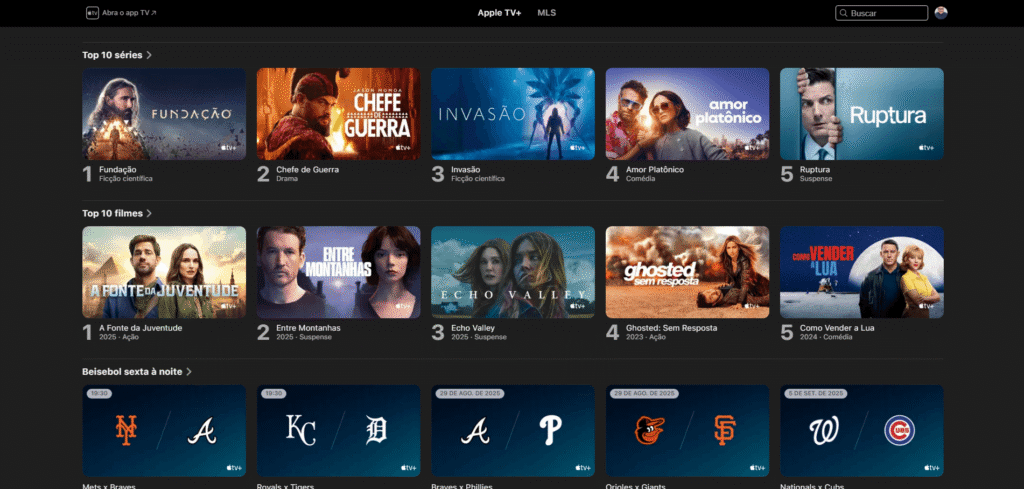Open the 'Top 10 filmes' heading
Viewport: 1024px width, 489px height.
tap(112, 213)
